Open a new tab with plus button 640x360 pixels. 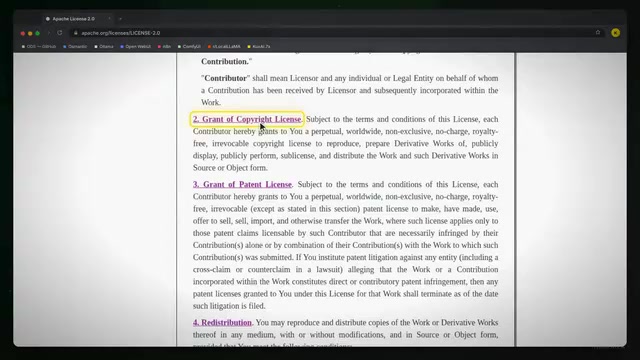(x=120, y=18)
